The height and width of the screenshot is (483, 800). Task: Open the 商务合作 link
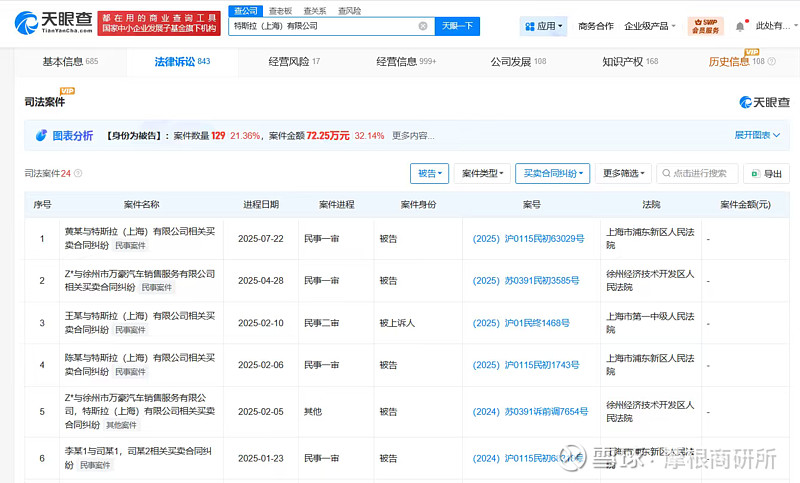595,26
